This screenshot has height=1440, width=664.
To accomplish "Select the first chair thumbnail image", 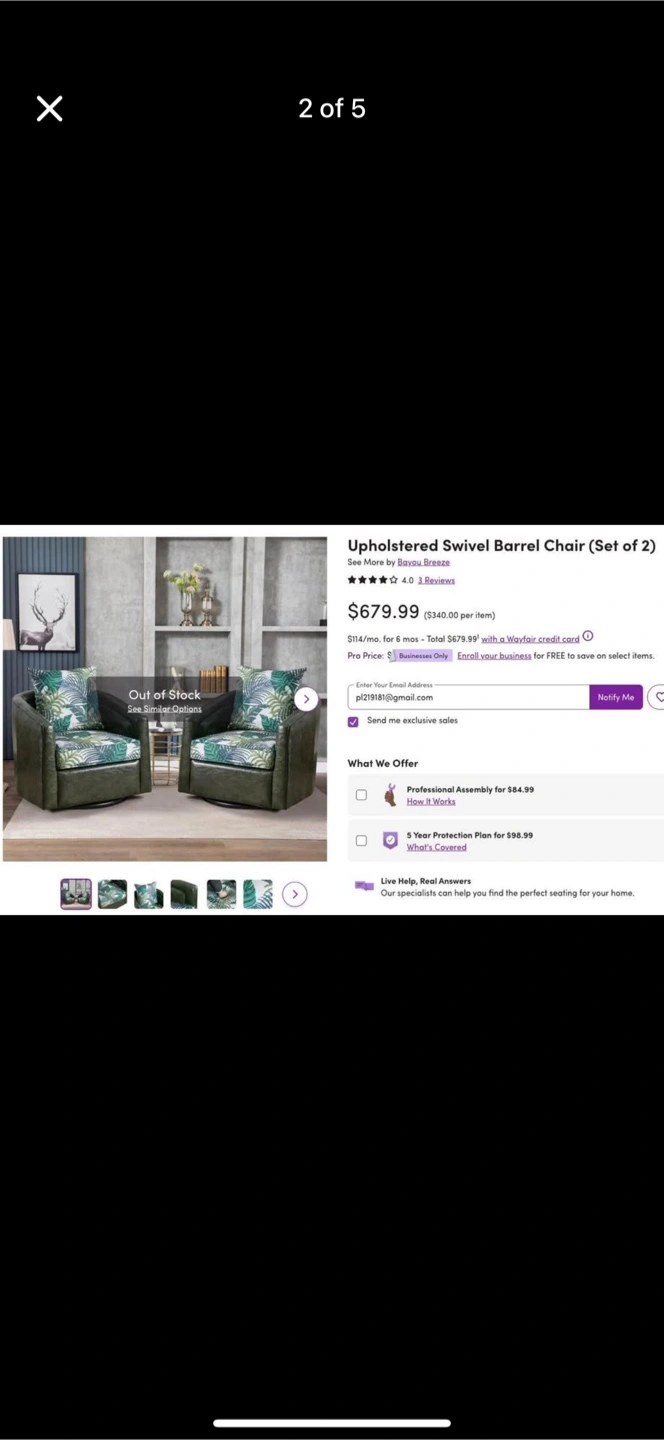I will point(76,894).
